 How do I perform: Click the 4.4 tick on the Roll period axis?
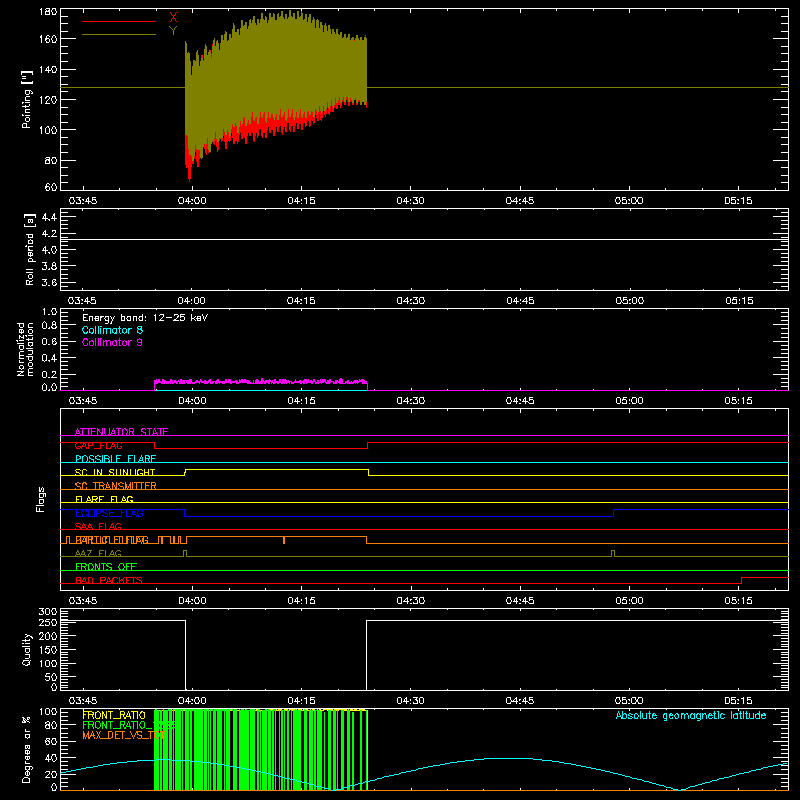click(49, 217)
